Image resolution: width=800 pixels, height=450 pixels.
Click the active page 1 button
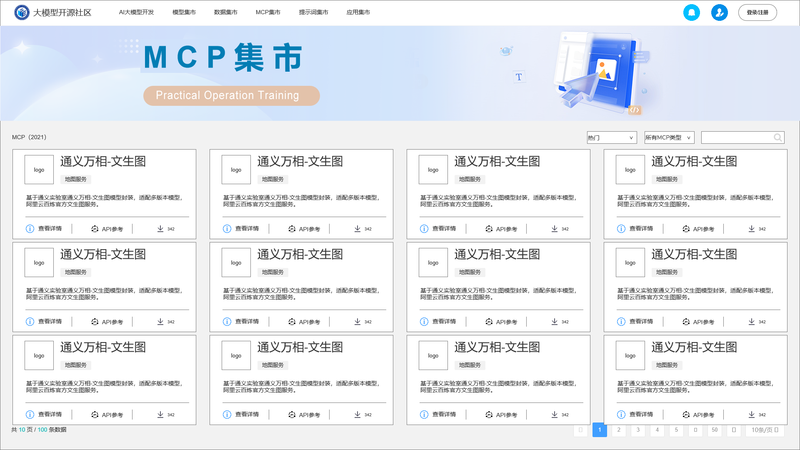click(599, 430)
